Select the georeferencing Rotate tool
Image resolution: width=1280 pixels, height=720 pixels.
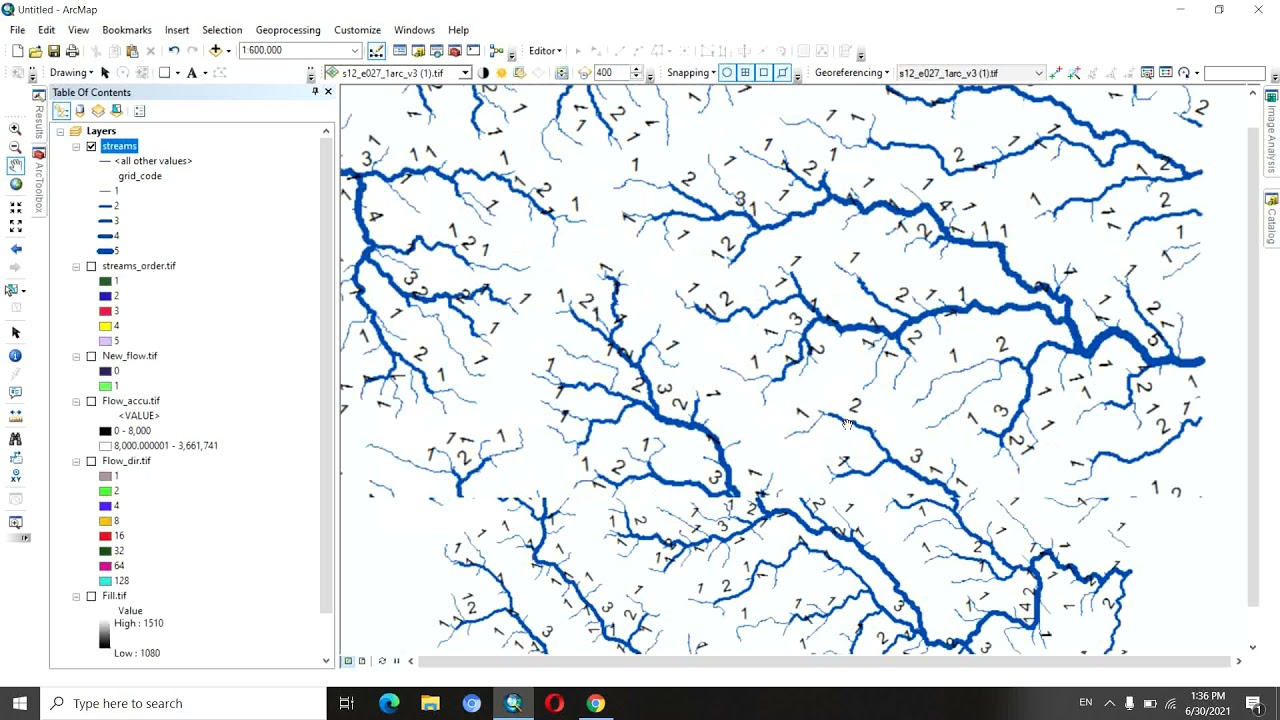(x=1184, y=73)
